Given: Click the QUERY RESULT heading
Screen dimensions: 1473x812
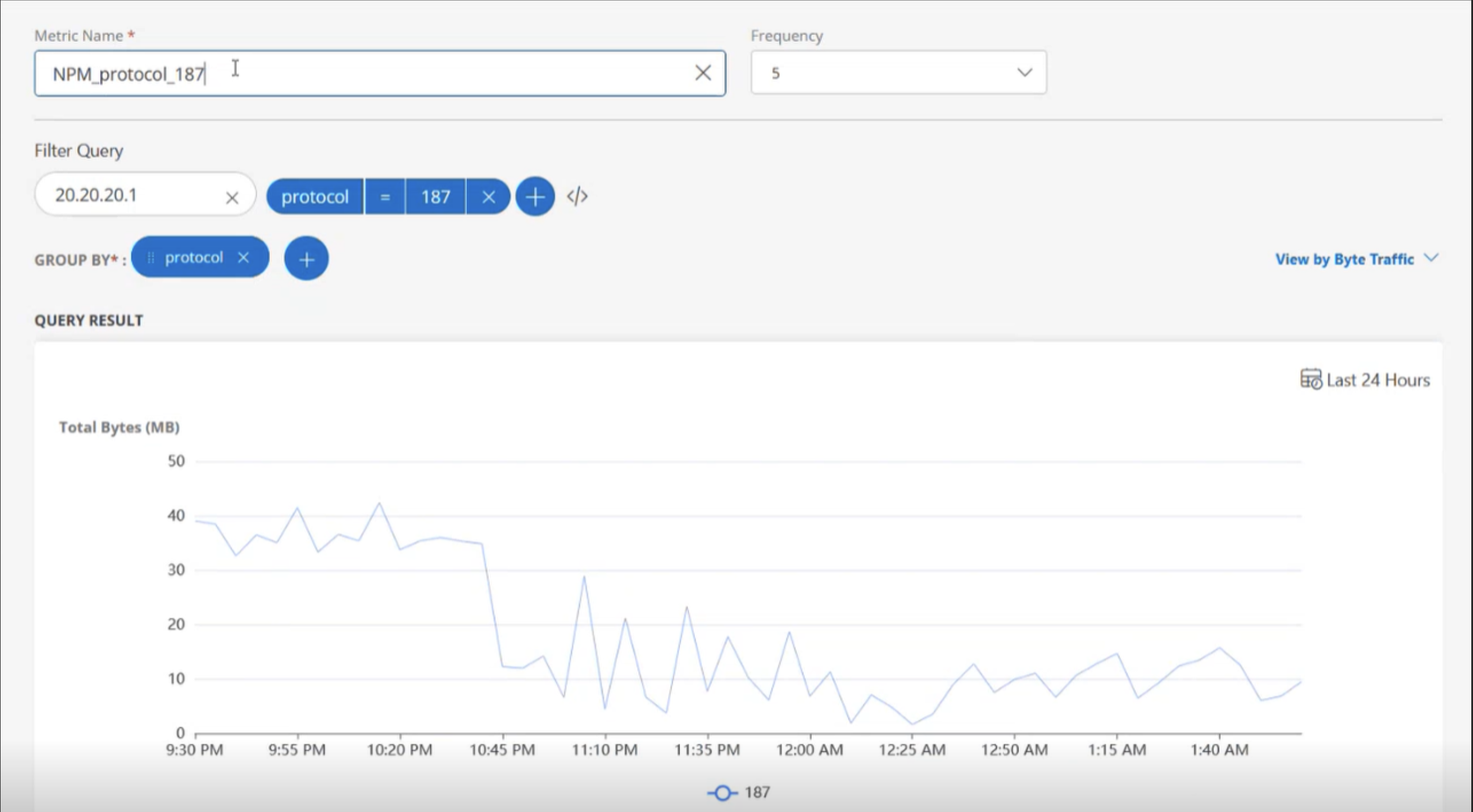Looking at the screenshot, I should click(88, 320).
